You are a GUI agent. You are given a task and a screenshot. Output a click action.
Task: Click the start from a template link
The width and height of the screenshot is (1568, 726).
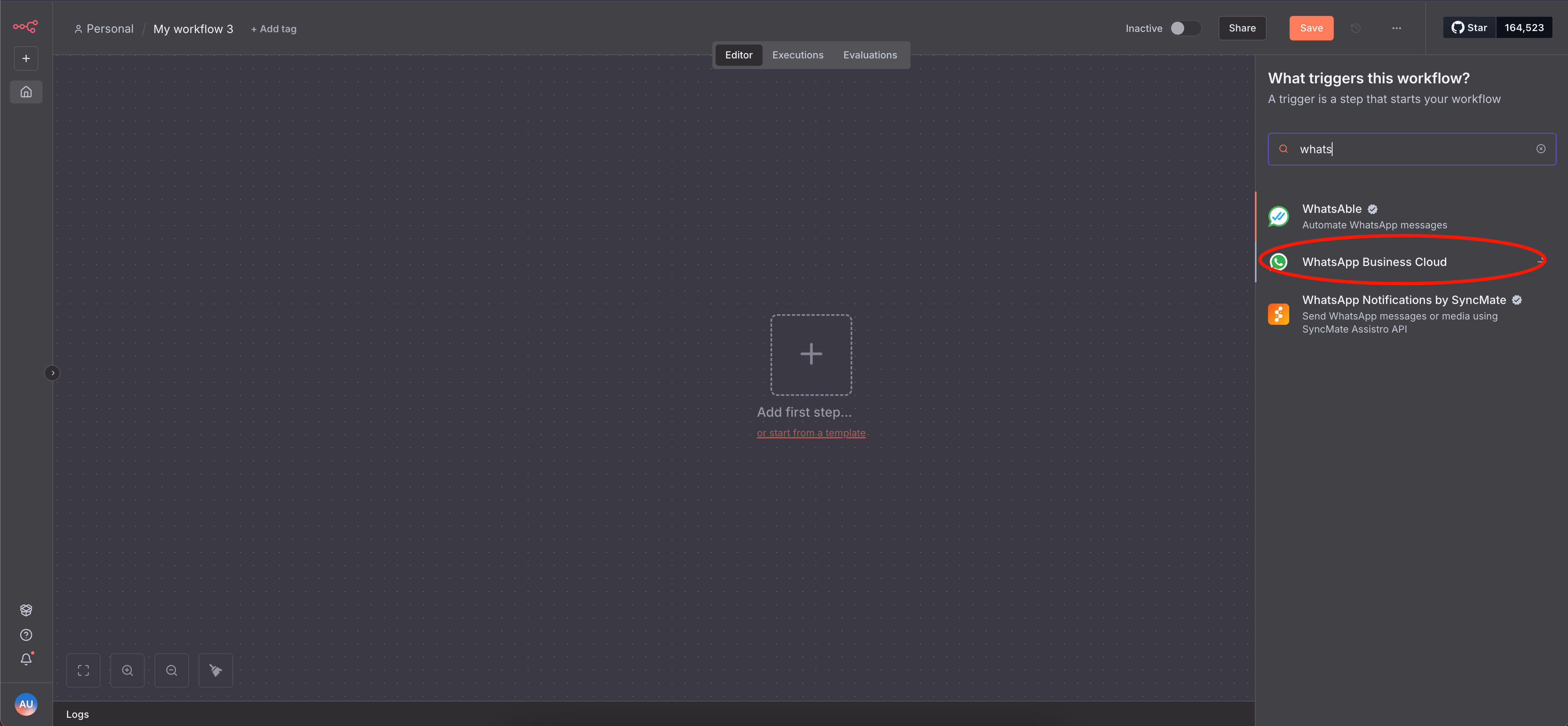(811, 433)
